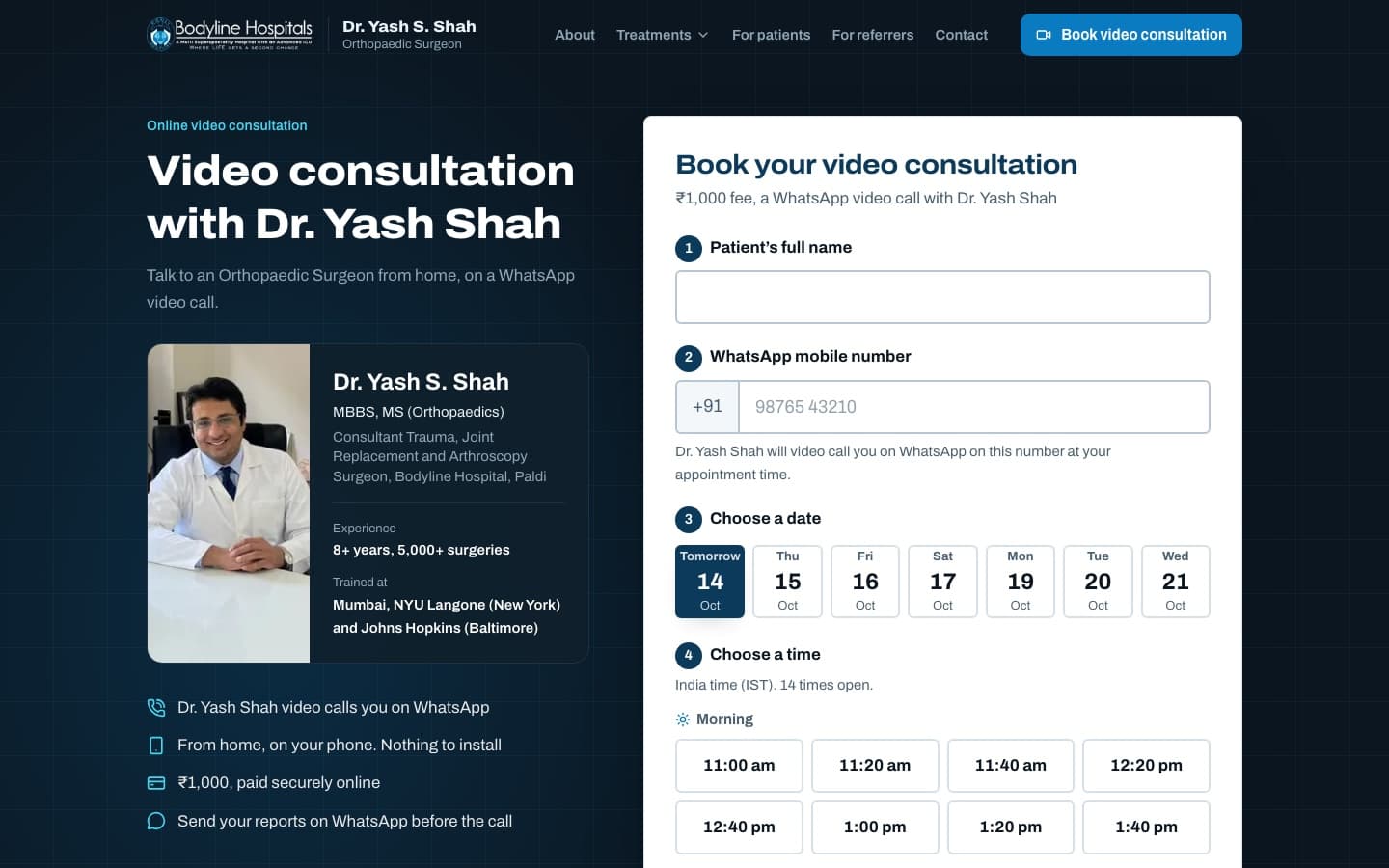This screenshot has height=868, width=1389.
Task: Expand the Treatments dropdown chevron
Action: (x=703, y=35)
